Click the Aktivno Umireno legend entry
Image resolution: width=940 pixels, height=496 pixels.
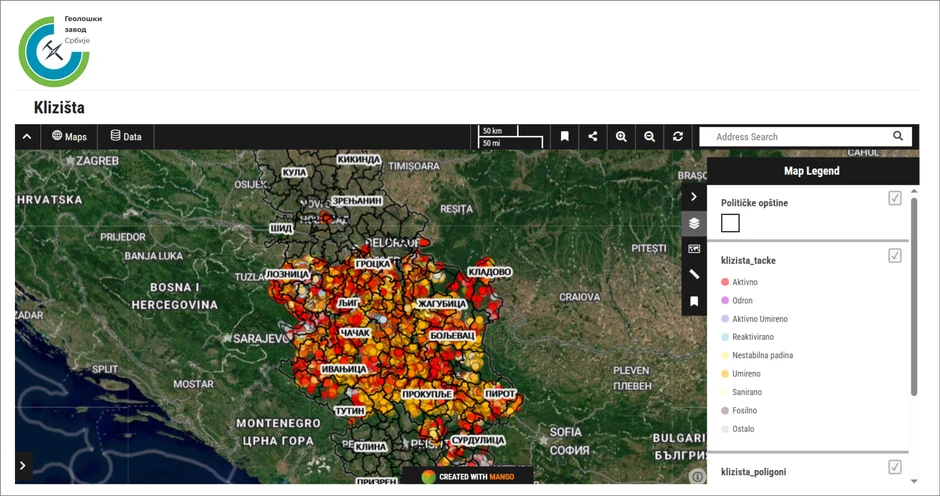click(754, 319)
